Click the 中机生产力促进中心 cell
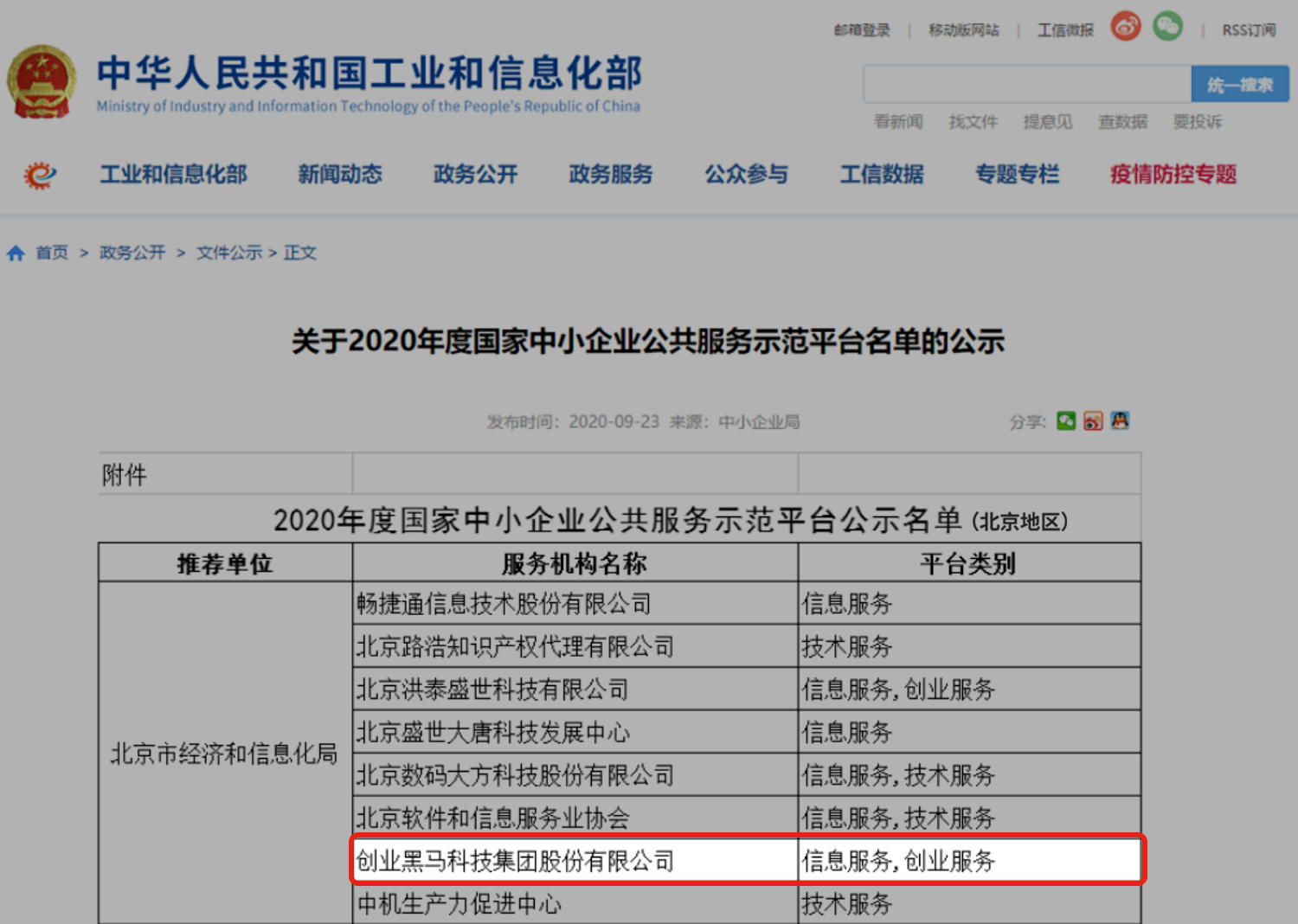1298x924 pixels. [575, 904]
